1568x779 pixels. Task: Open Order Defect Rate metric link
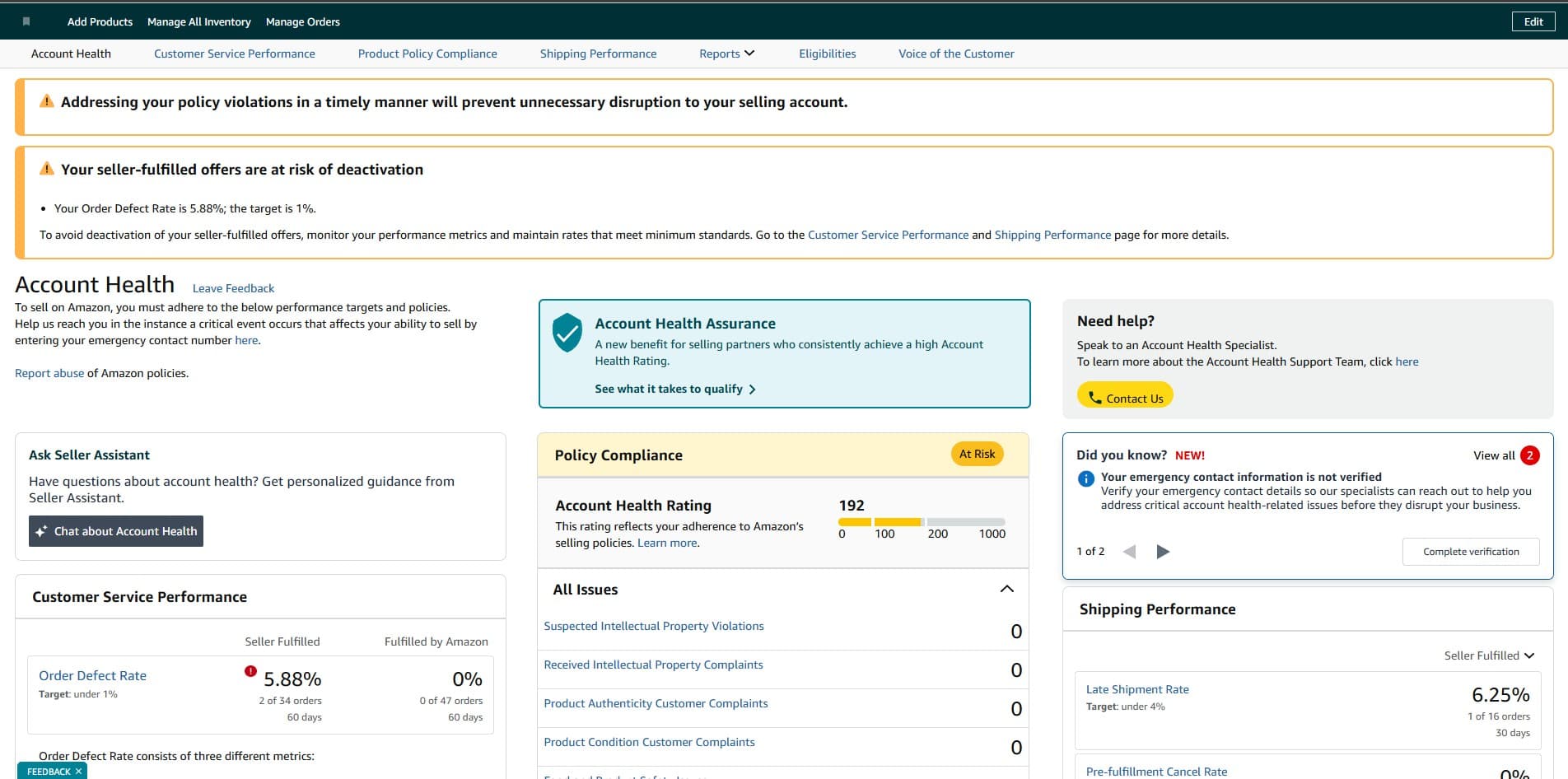click(92, 675)
